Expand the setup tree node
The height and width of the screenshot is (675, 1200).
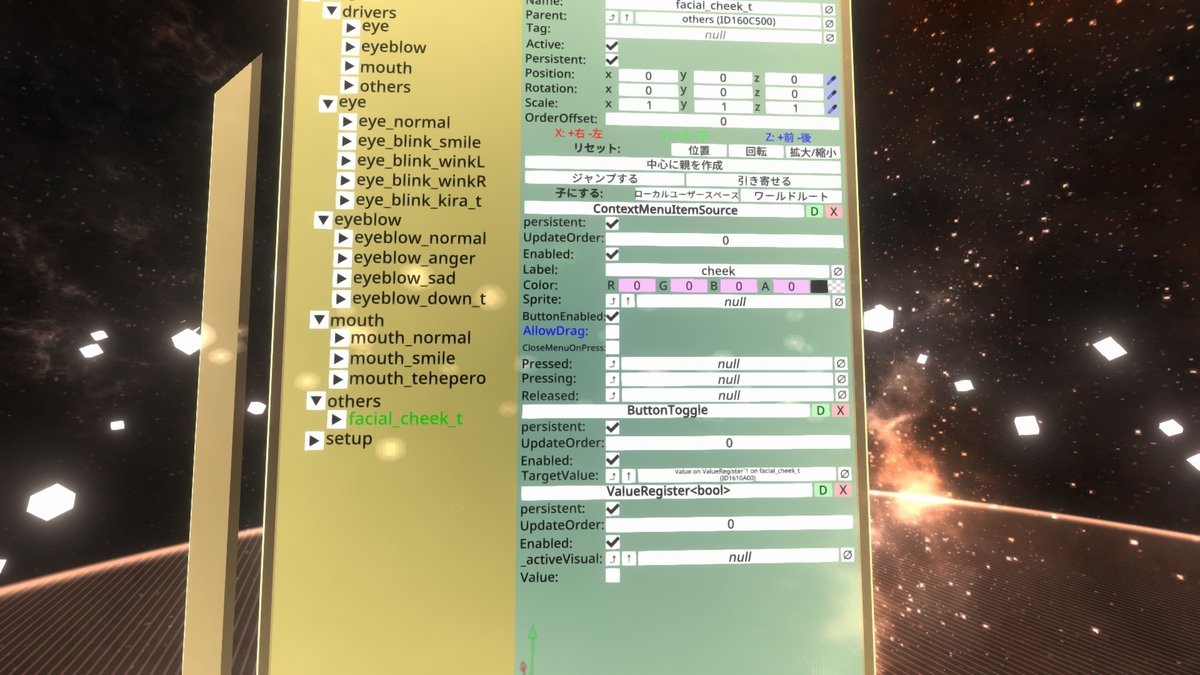(314, 440)
